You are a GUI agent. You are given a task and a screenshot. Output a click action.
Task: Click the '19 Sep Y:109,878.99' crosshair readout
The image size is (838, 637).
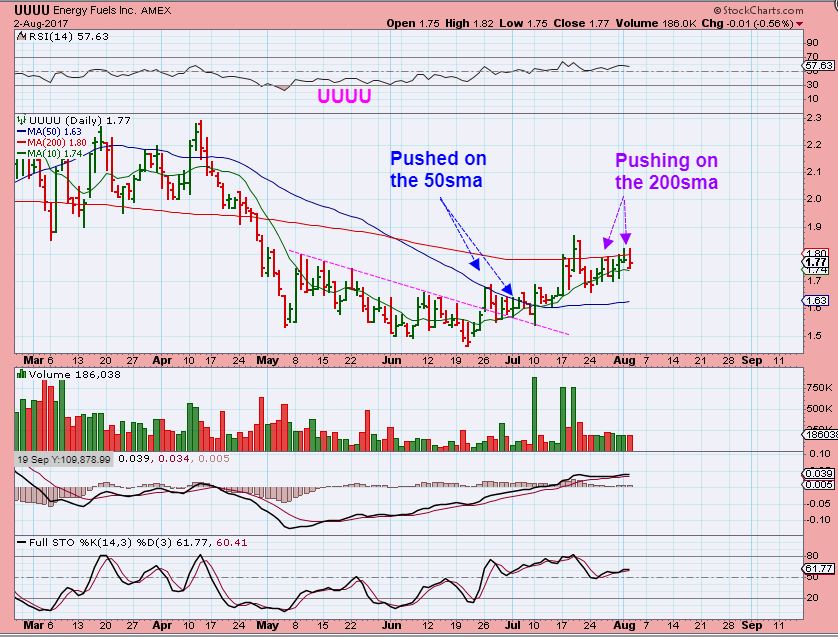[64, 459]
